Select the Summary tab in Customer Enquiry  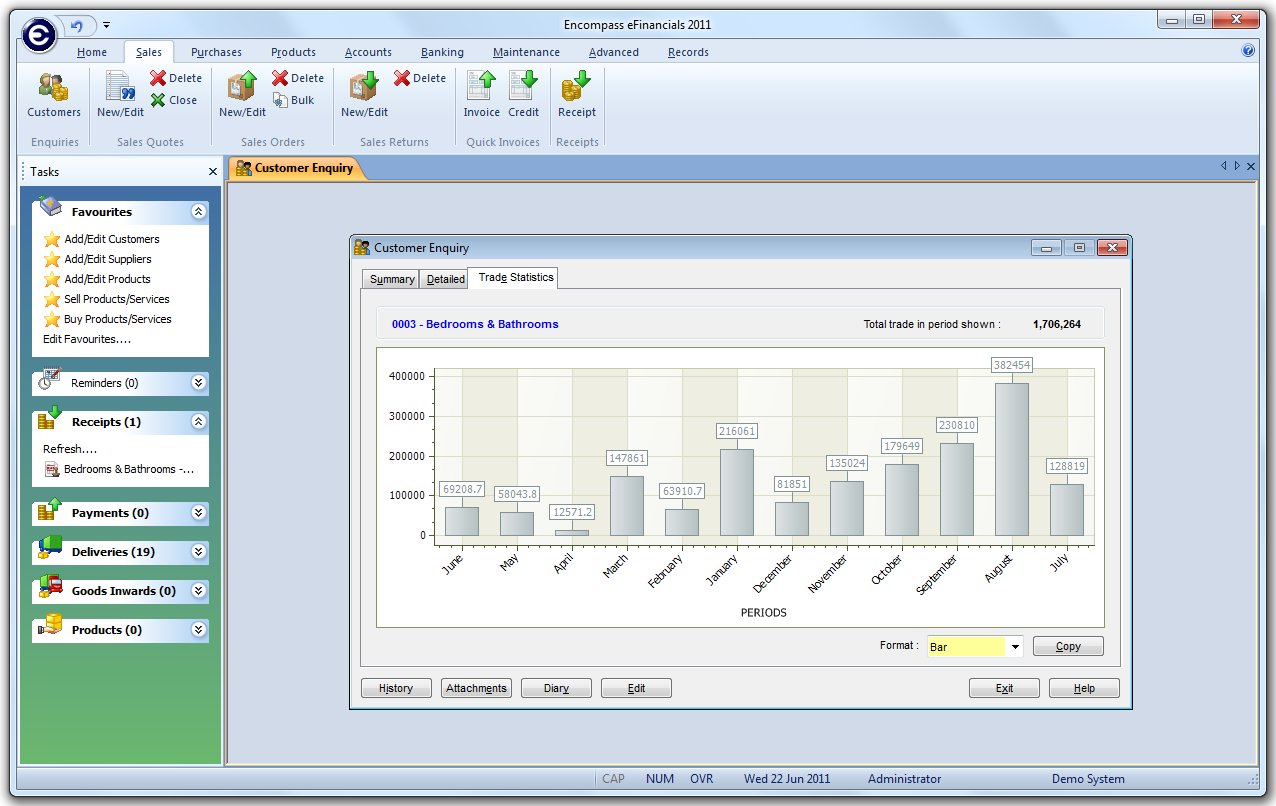(x=392, y=279)
